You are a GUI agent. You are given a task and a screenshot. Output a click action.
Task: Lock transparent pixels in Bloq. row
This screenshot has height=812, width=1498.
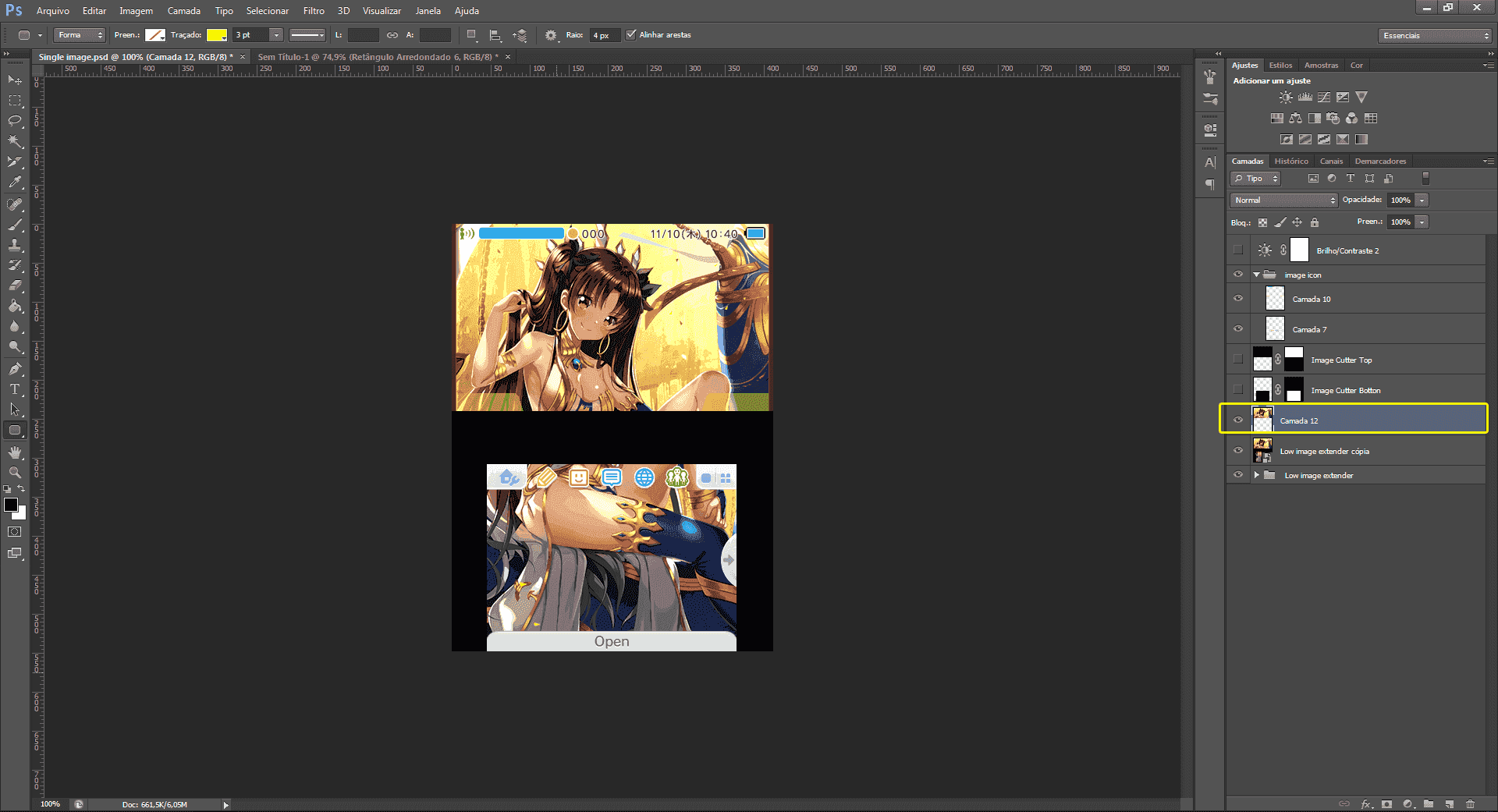pyautogui.click(x=1262, y=222)
